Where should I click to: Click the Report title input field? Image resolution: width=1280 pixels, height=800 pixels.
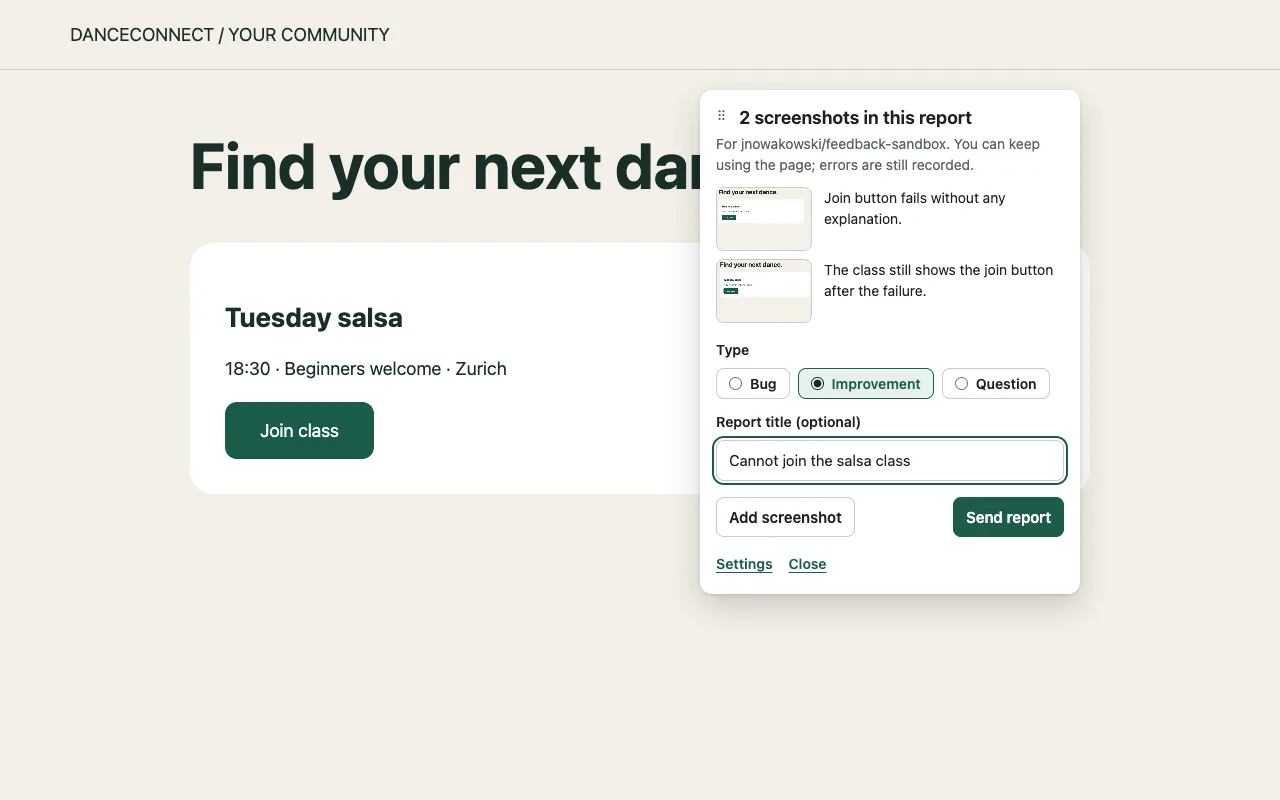click(890, 461)
